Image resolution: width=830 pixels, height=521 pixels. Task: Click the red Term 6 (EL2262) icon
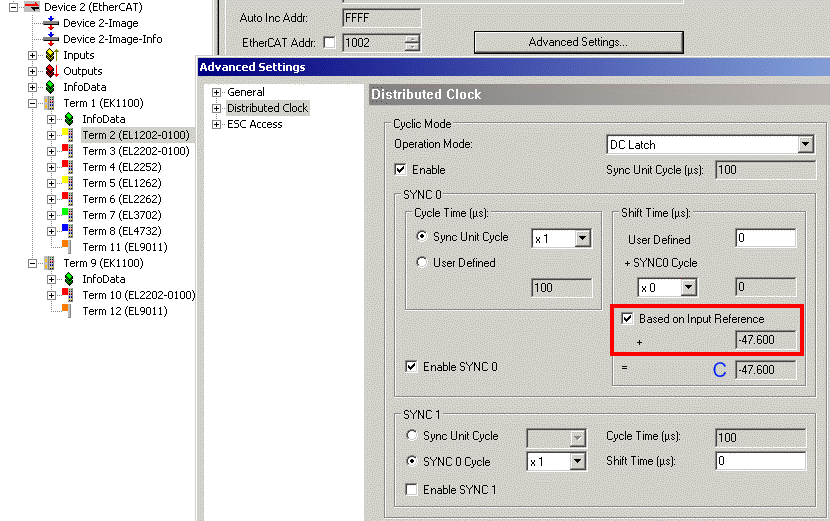click(x=68, y=199)
